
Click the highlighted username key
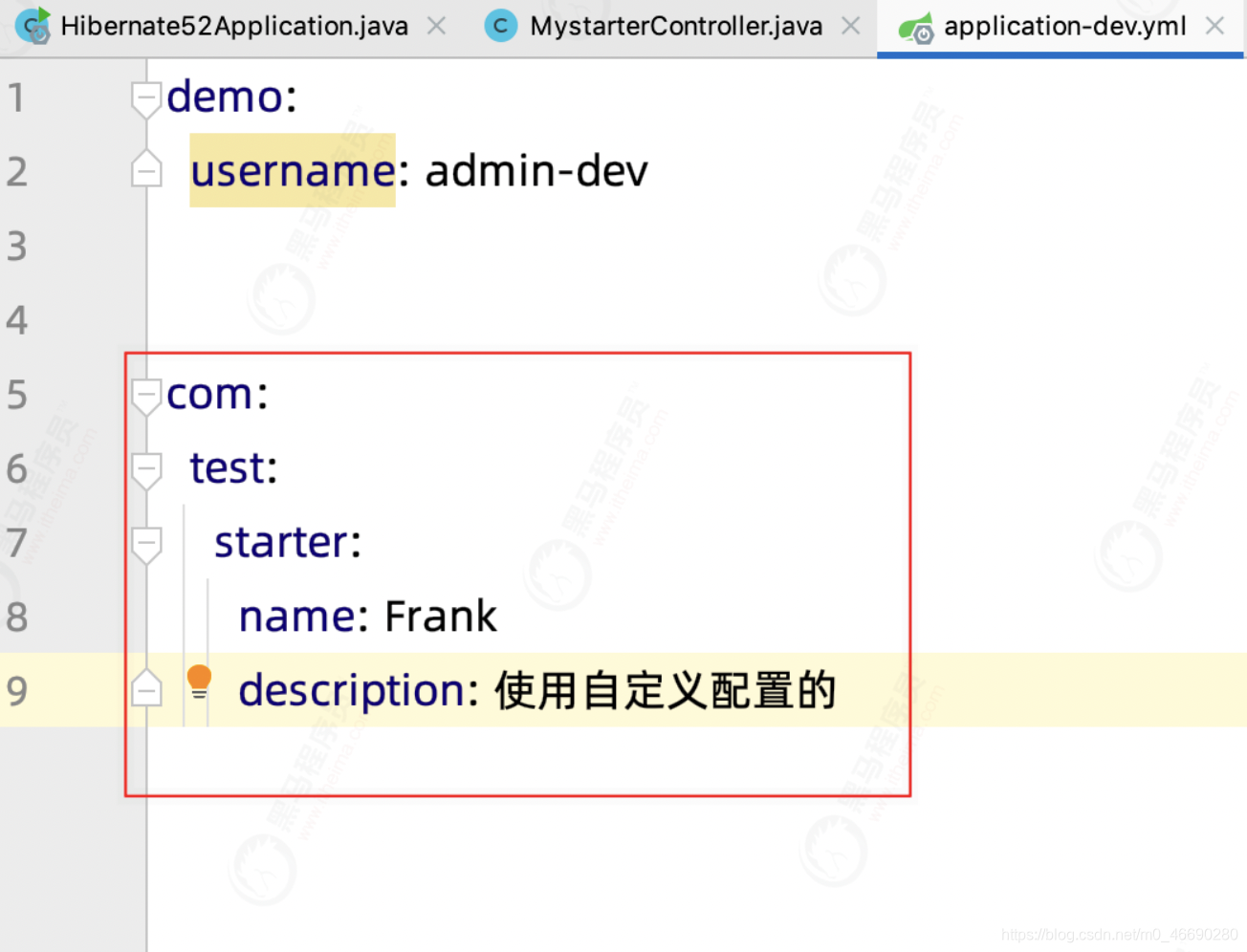[x=293, y=171]
